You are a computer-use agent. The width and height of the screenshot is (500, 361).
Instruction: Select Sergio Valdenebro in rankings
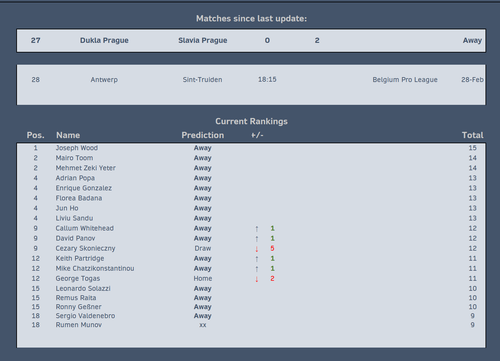tap(85, 316)
